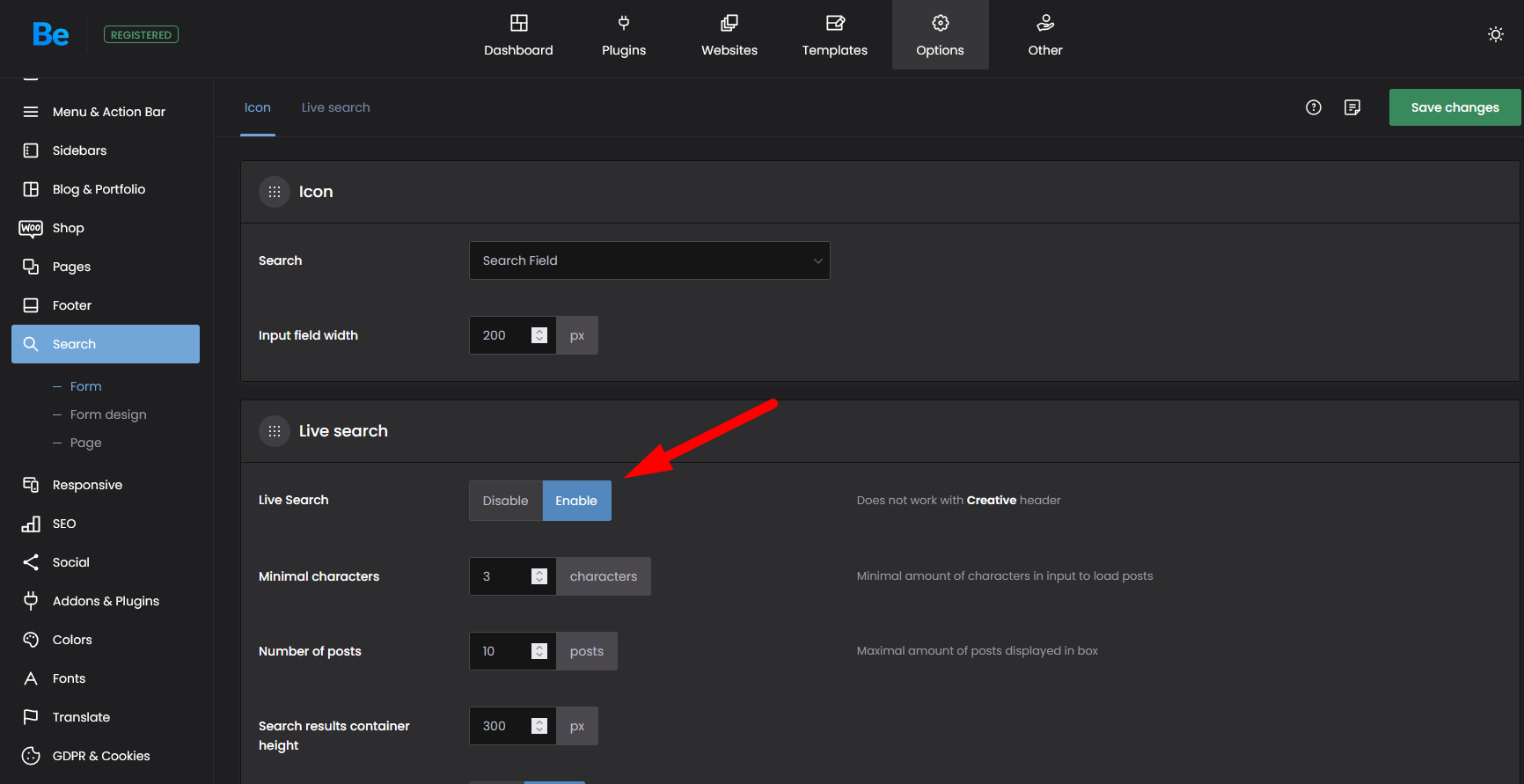Adjust container height stepper arrows

click(x=539, y=726)
